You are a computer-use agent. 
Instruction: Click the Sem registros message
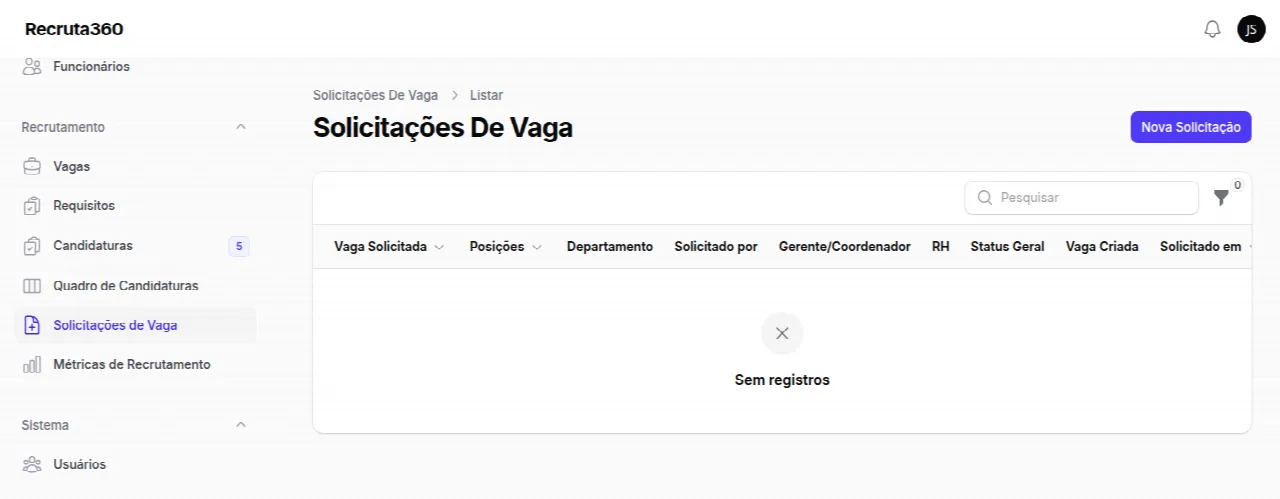pos(782,380)
